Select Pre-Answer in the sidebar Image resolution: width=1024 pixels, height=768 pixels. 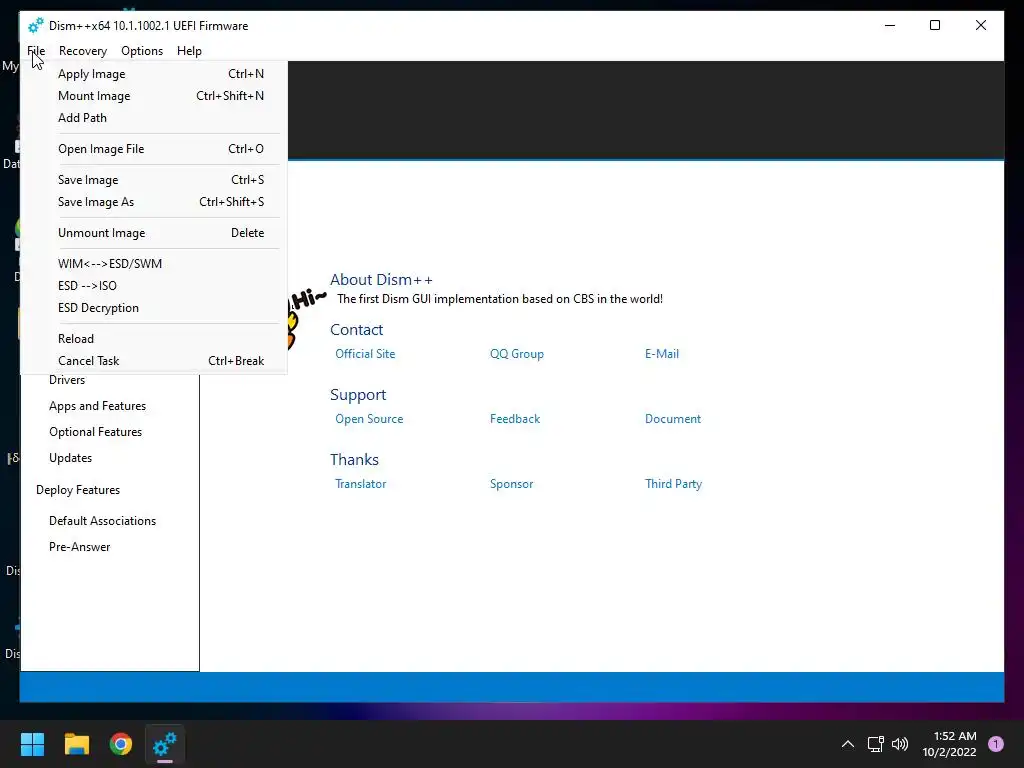click(x=80, y=547)
